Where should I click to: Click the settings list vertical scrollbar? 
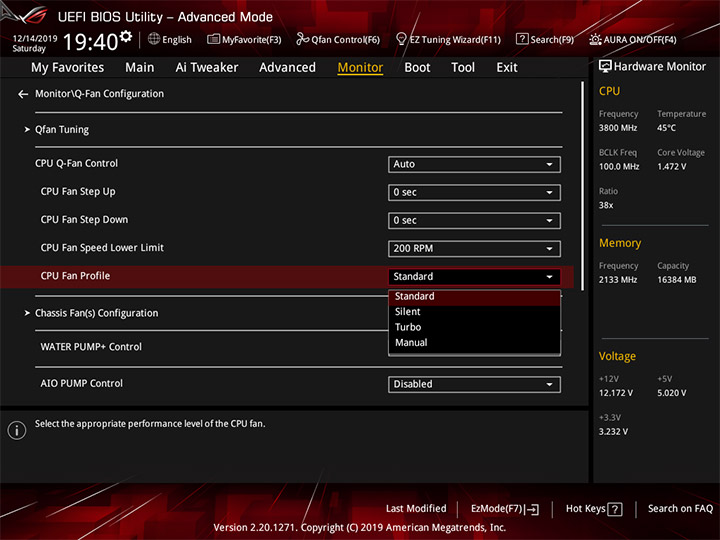[583, 186]
